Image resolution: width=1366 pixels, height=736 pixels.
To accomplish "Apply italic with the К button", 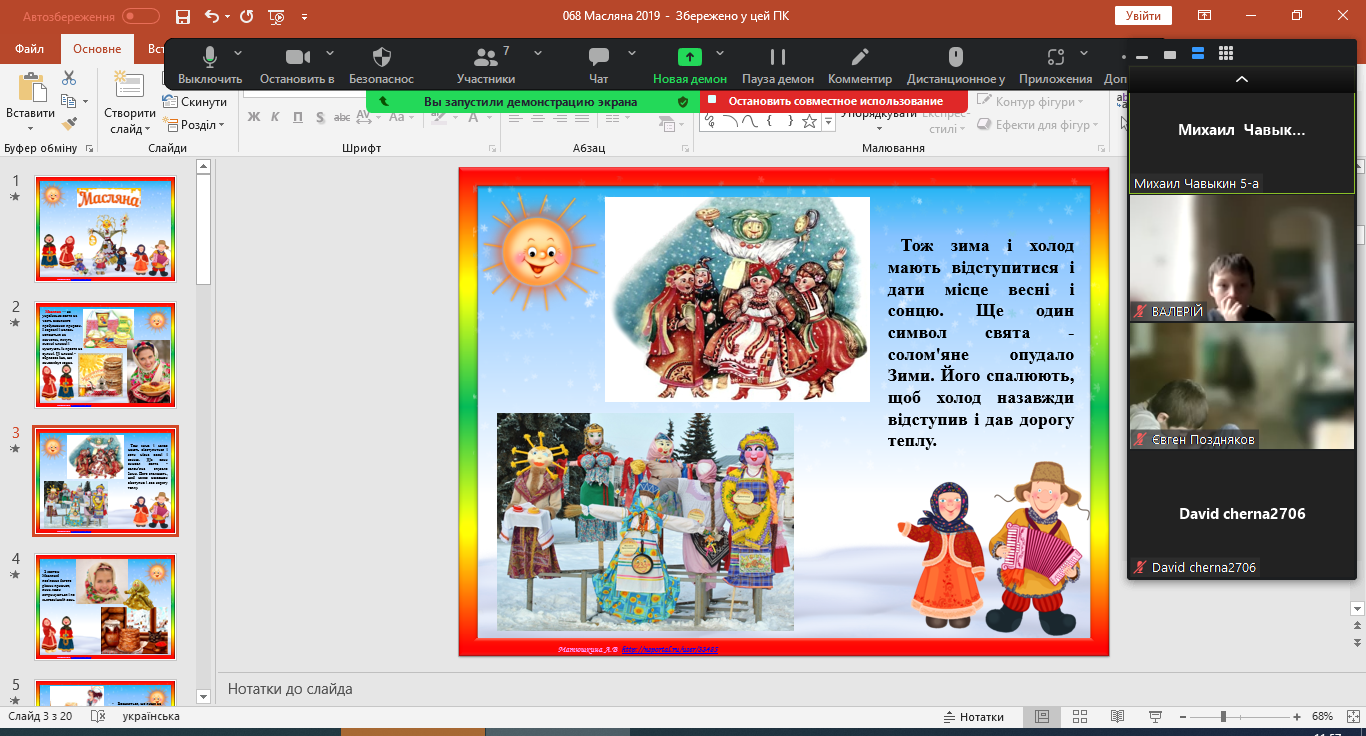I will (x=276, y=117).
